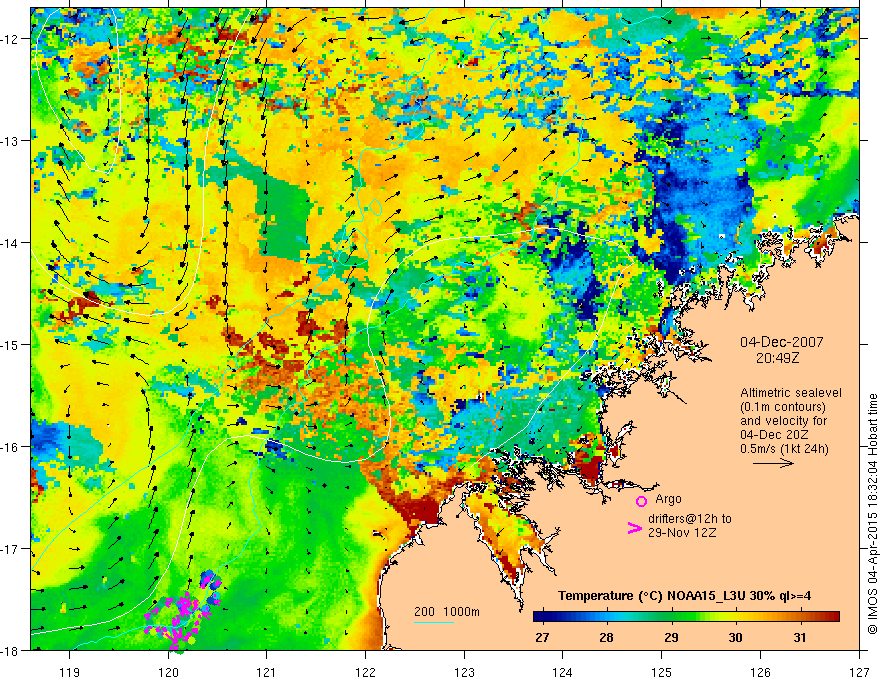Click the magenta drifters arrowhead legend symbol

[x=634, y=528]
